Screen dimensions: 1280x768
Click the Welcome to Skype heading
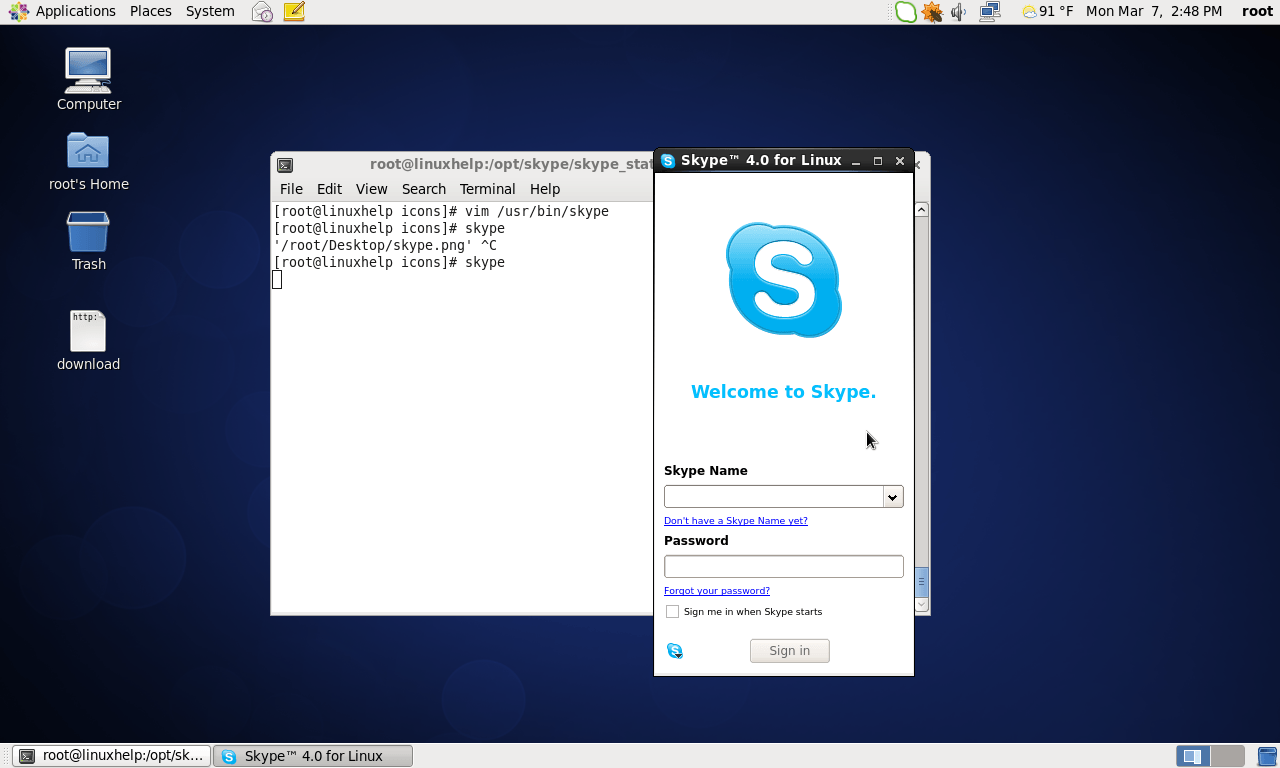(783, 392)
